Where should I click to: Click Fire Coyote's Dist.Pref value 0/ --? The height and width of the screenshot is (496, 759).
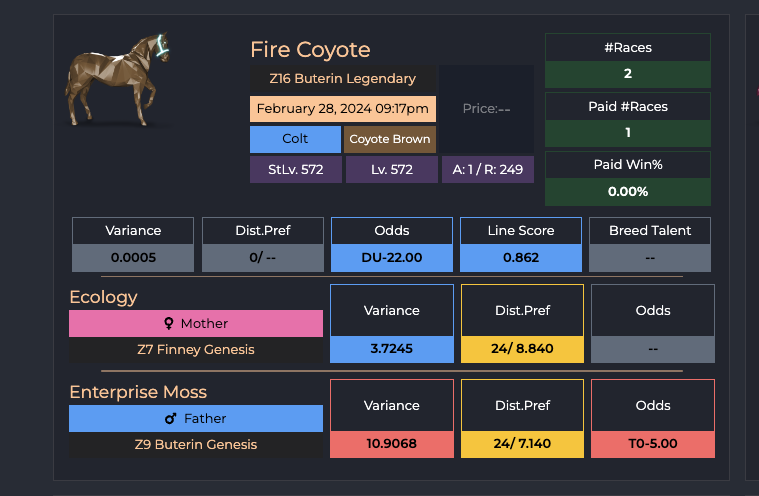pyautogui.click(x=263, y=258)
